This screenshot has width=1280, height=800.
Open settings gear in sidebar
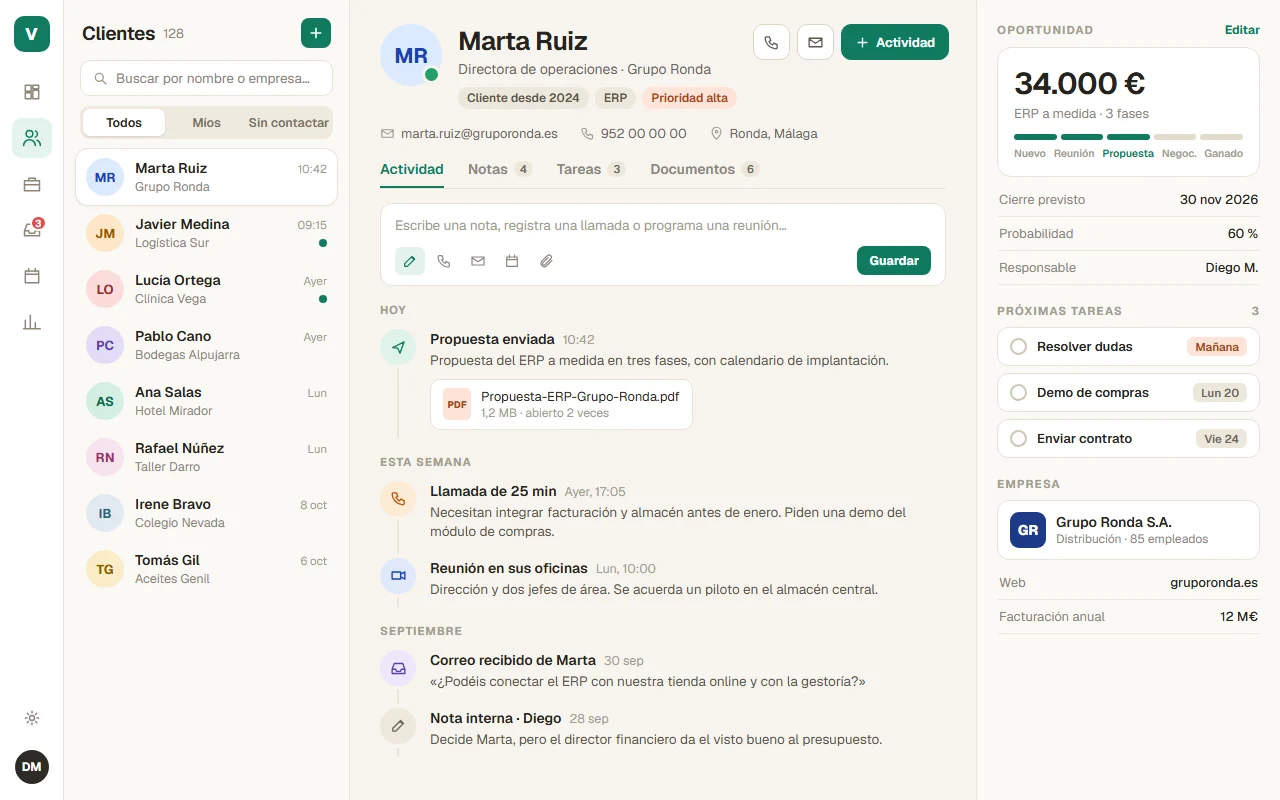(32, 718)
